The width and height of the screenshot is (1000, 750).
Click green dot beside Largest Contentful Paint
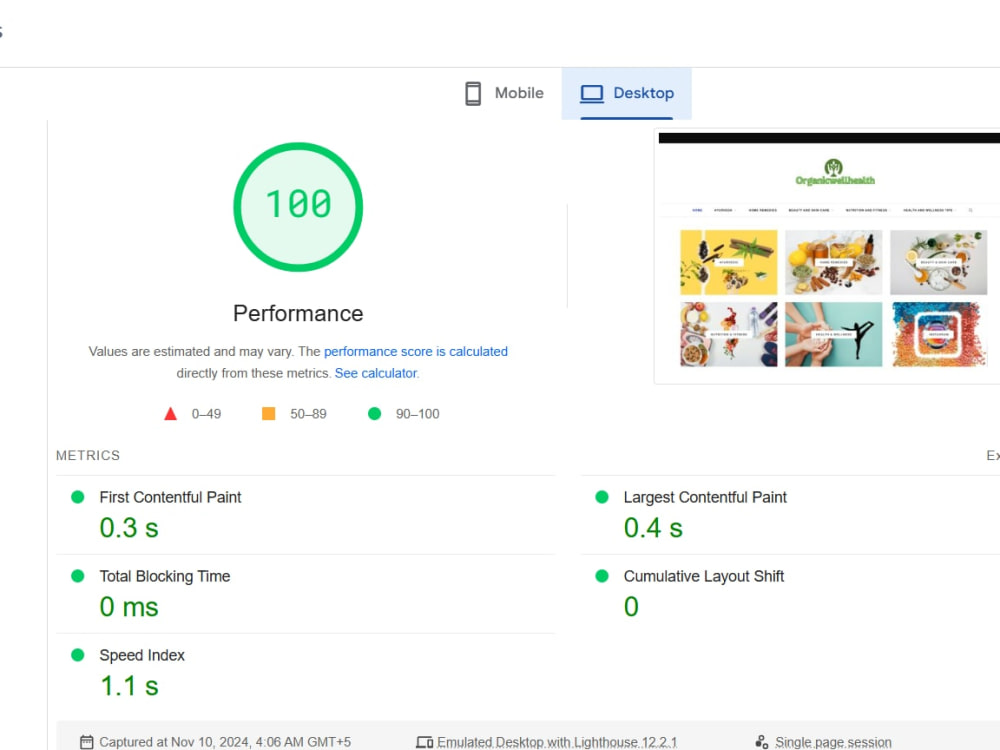tap(601, 497)
